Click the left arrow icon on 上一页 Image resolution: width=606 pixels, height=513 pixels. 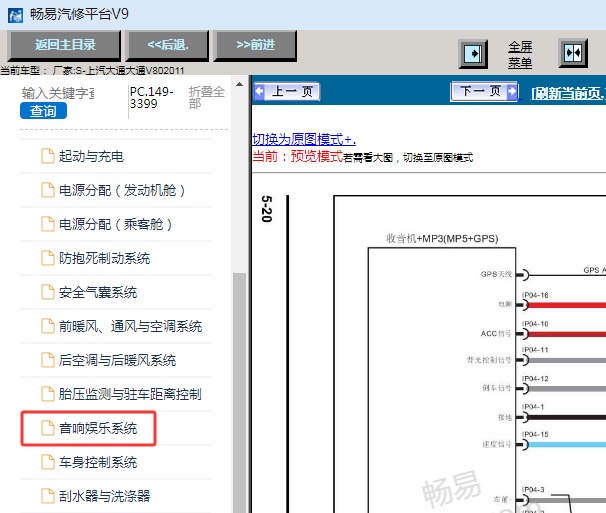(259, 92)
